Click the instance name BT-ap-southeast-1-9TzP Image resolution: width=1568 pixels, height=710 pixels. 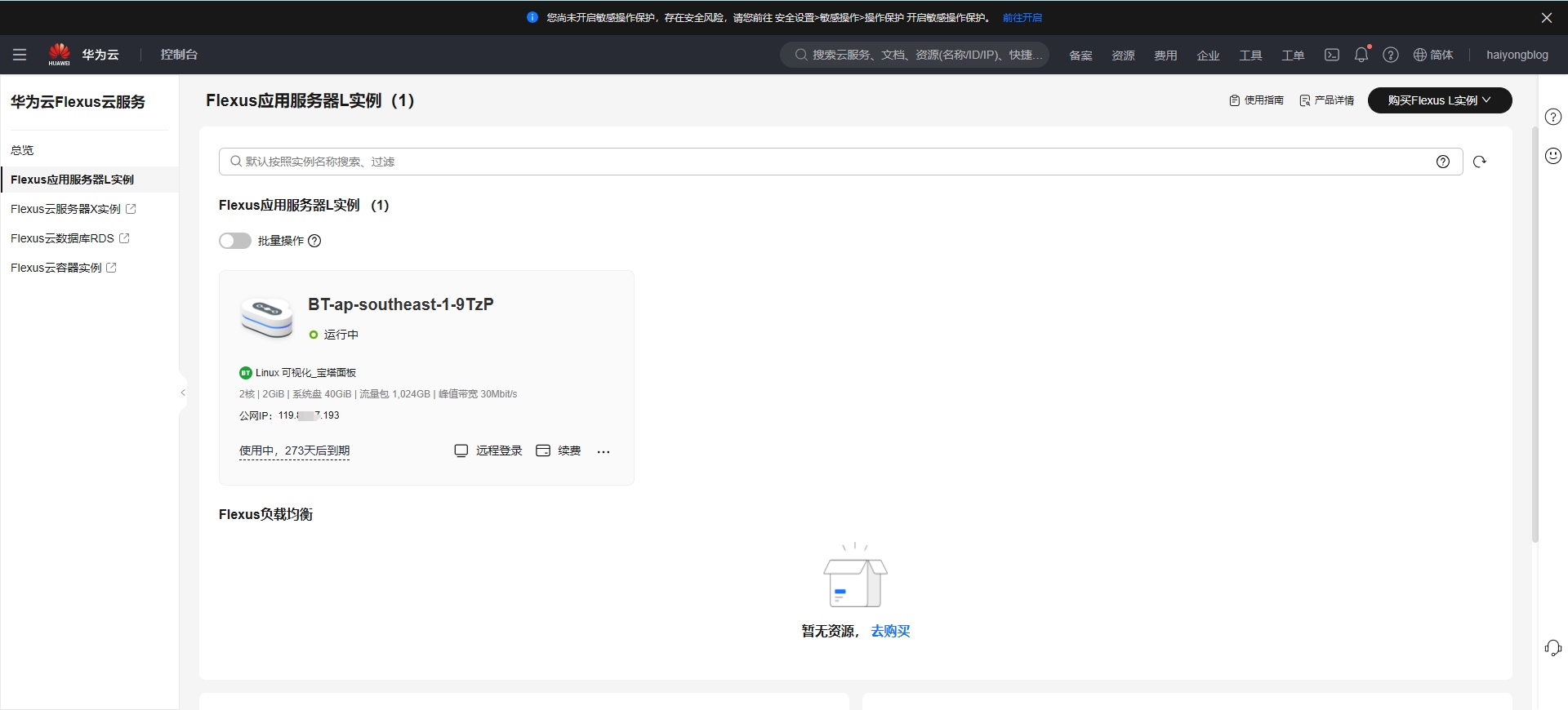(401, 304)
